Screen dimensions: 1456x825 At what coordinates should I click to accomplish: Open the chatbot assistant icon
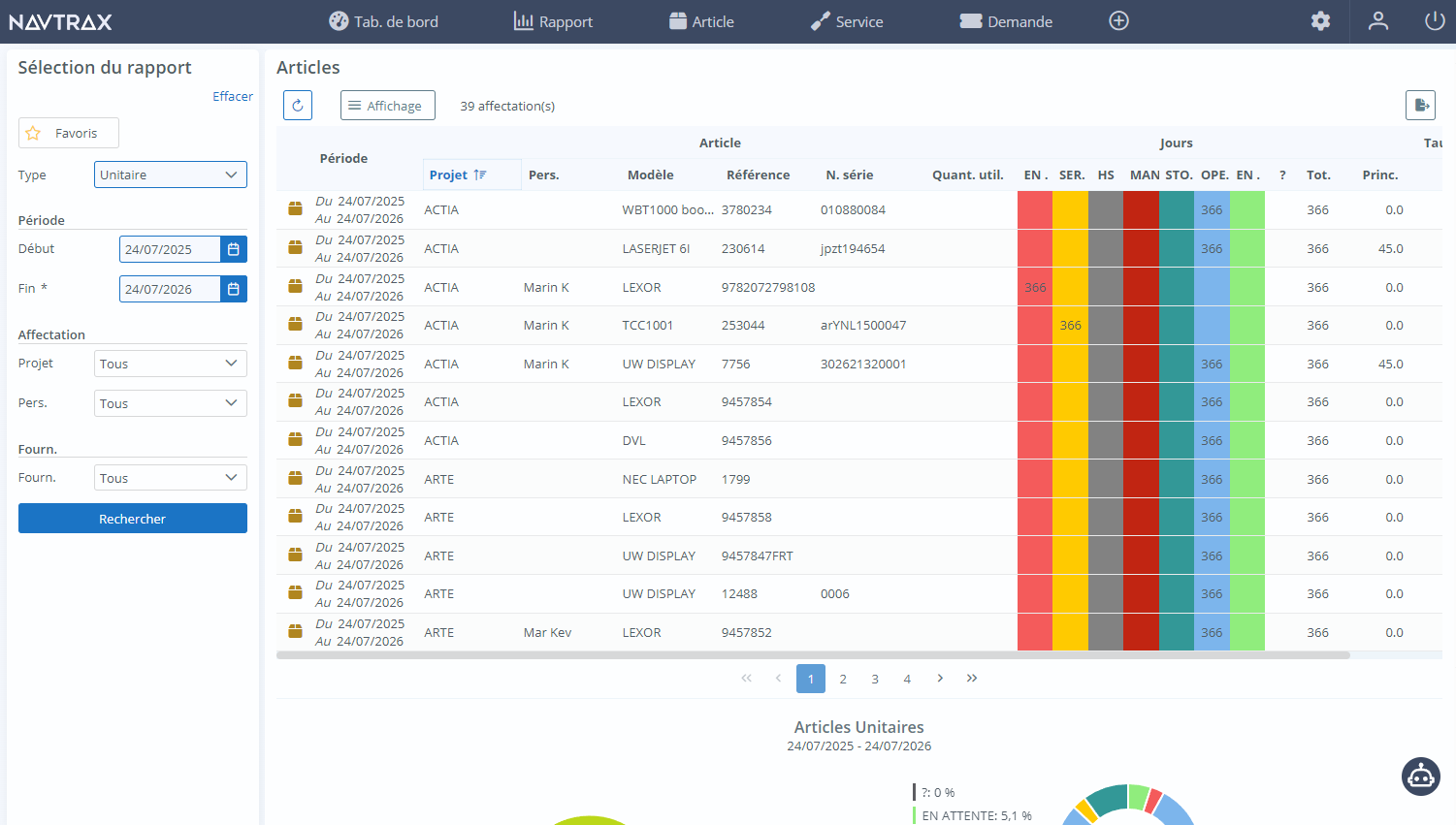pos(1421,777)
